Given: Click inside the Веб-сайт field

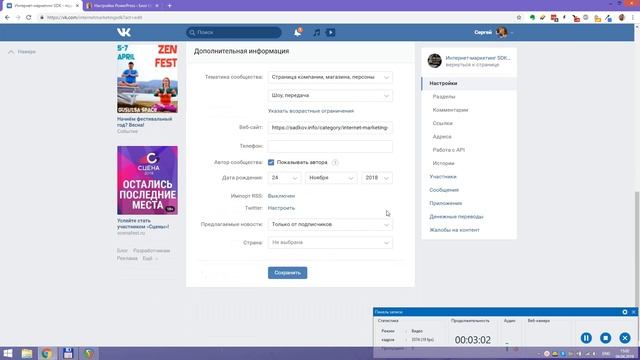Looking at the screenshot, I should [x=330, y=127].
